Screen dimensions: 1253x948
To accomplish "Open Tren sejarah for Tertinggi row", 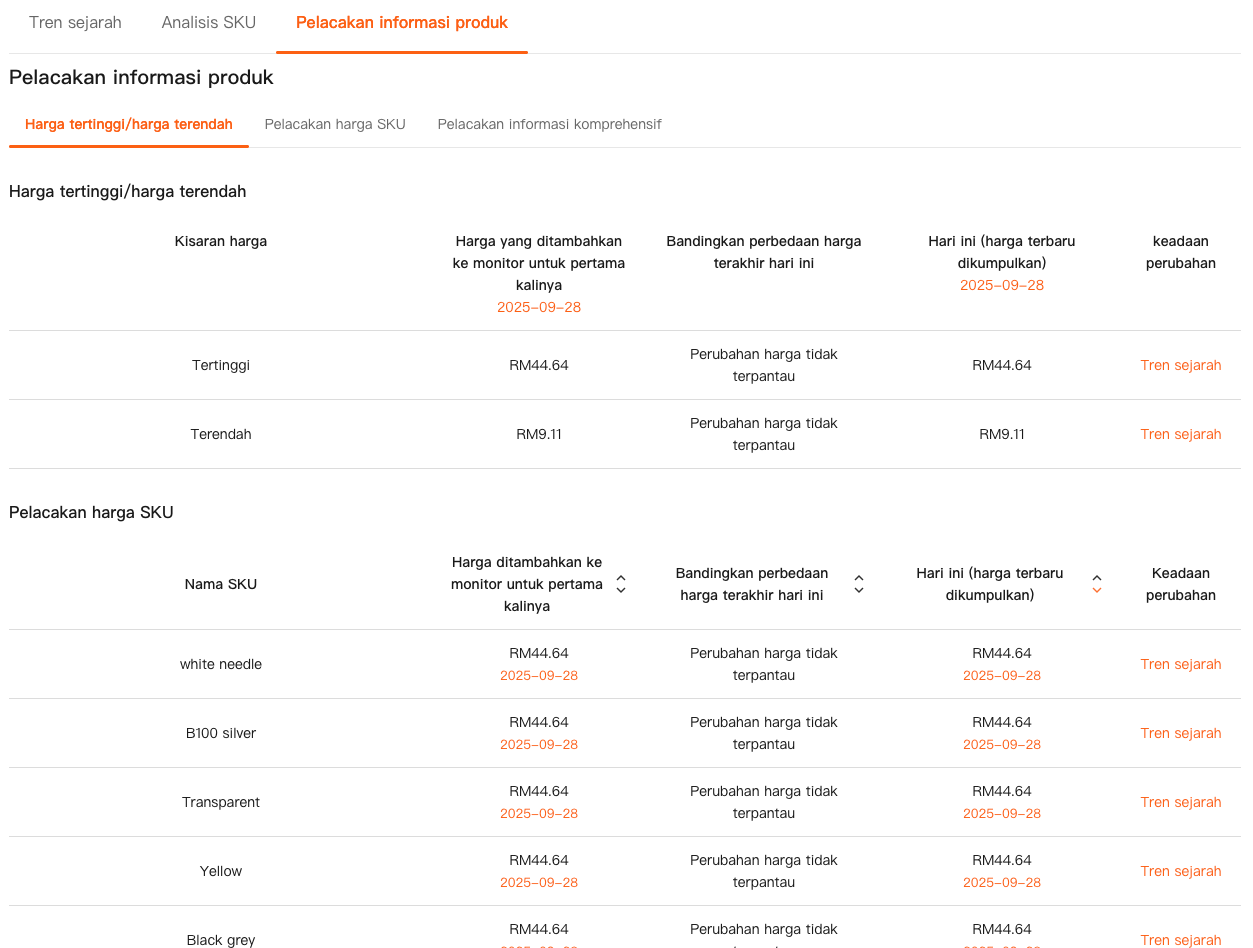I will [x=1180, y=365].
